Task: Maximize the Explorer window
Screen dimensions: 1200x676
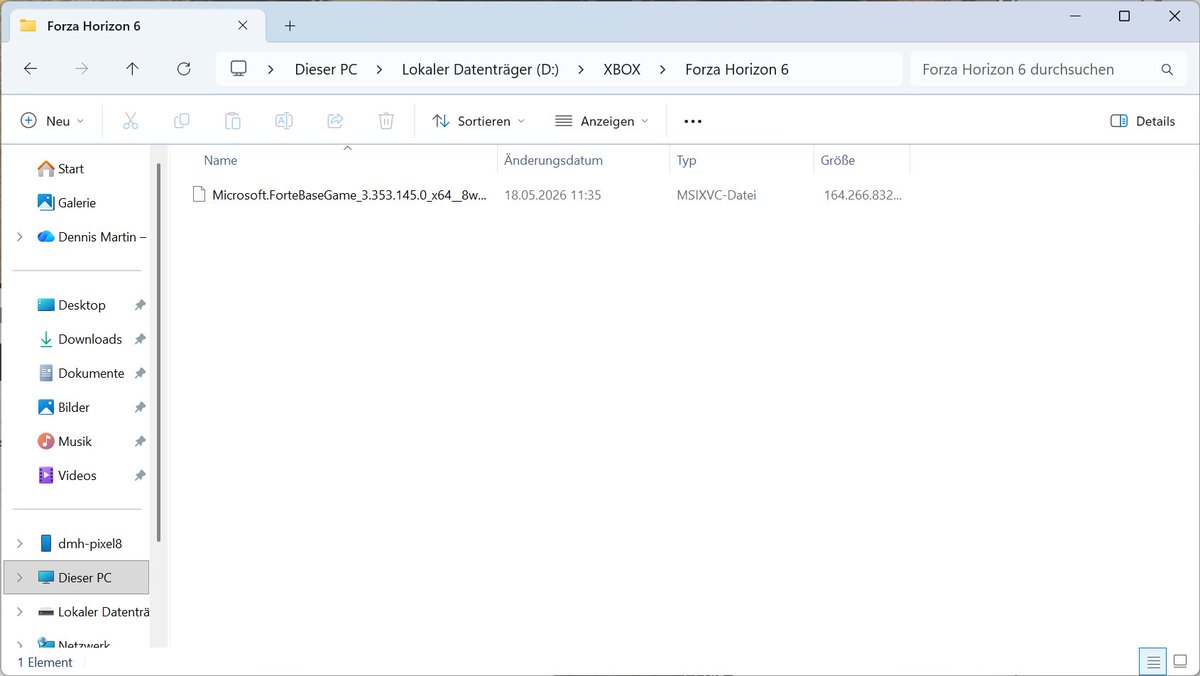Action: [x=1124, y=16]
